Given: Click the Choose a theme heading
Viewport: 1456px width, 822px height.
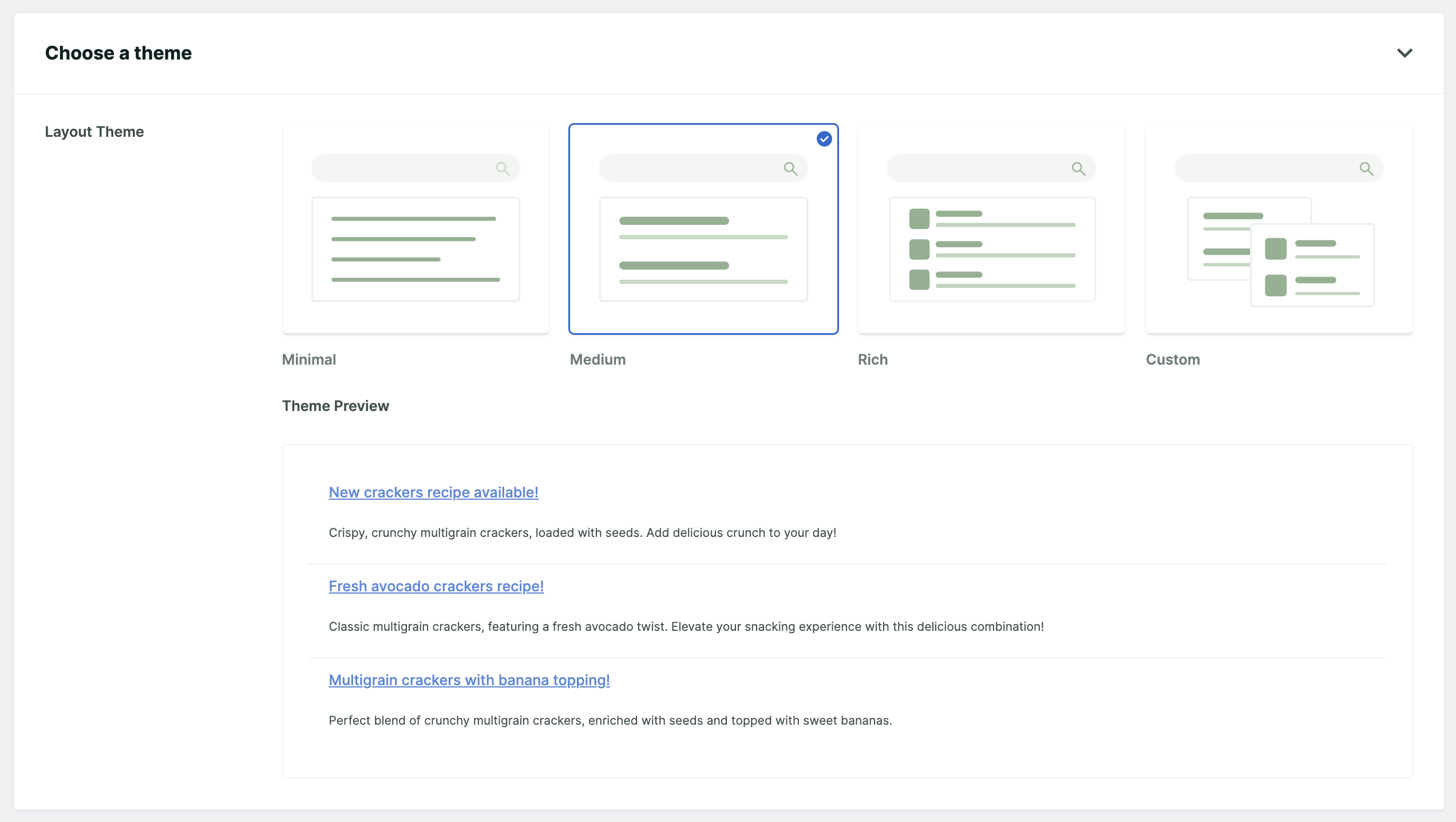Looking at the screenshot, I should pos(118,53).
